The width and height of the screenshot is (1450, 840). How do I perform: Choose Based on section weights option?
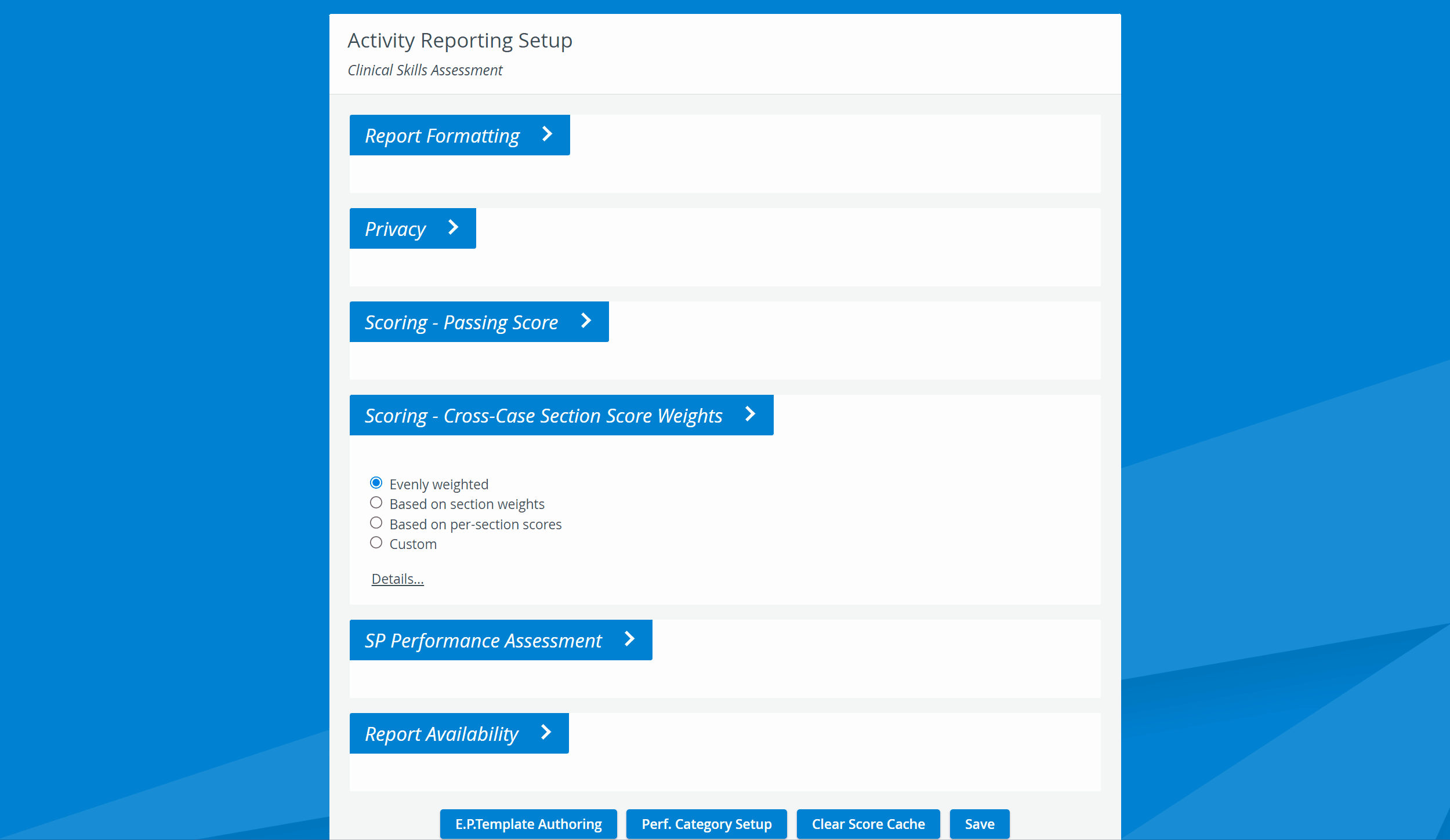(376, 503)
